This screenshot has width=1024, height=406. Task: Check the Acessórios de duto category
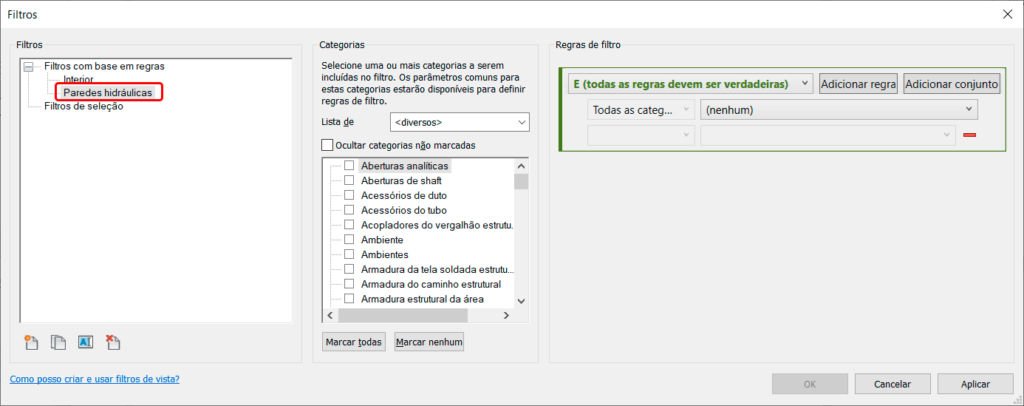pyautogui.click(x=349, y=195)
